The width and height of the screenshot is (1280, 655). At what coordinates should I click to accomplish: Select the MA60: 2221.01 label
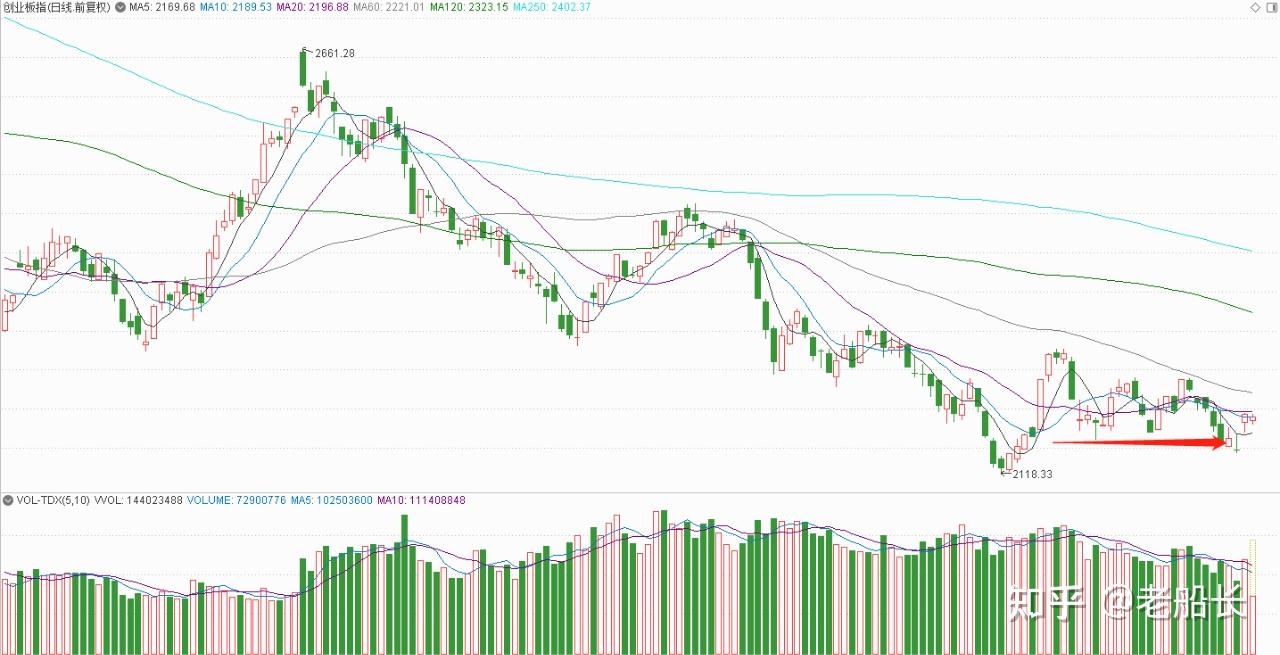(390, 7)
